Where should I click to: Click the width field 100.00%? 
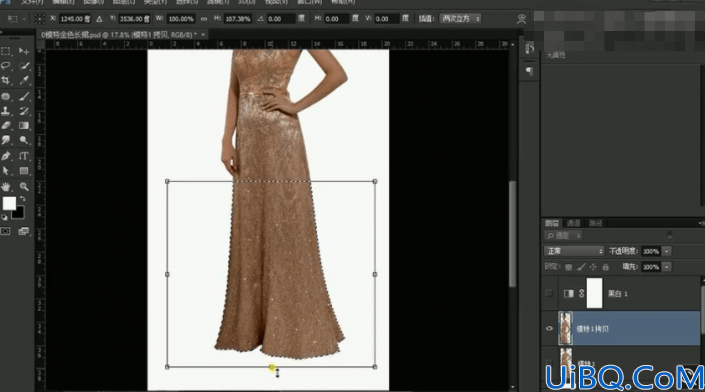[181, 19]
